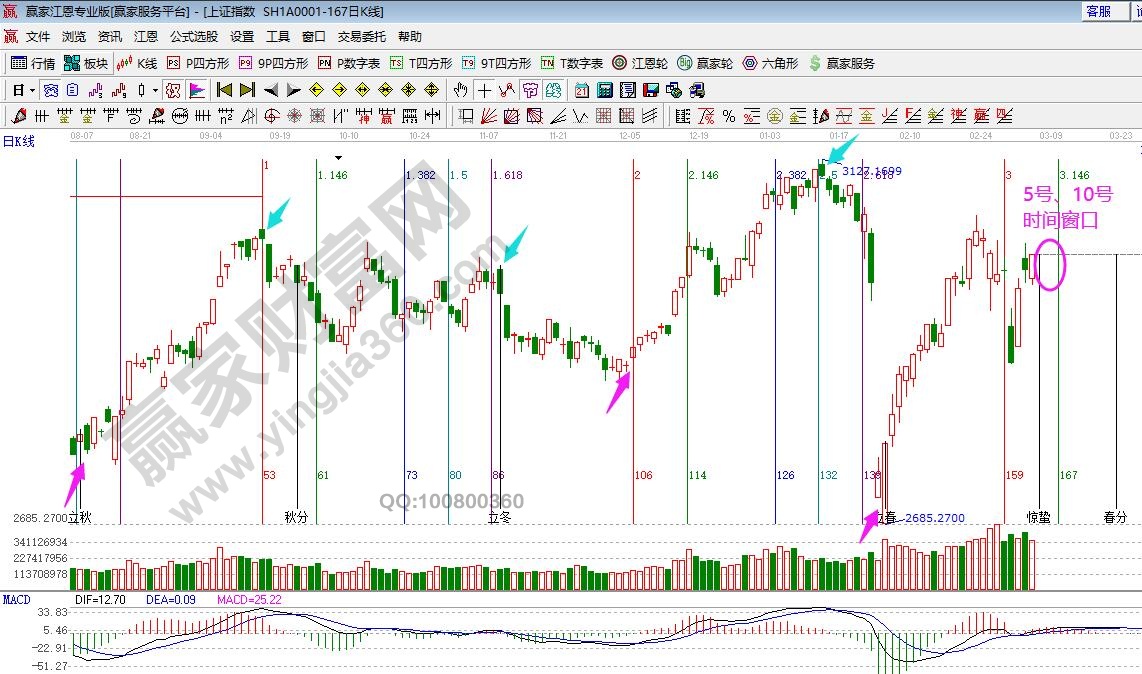
Task: Click small black triangle marker above chart
Action: [x=340, y=157]
